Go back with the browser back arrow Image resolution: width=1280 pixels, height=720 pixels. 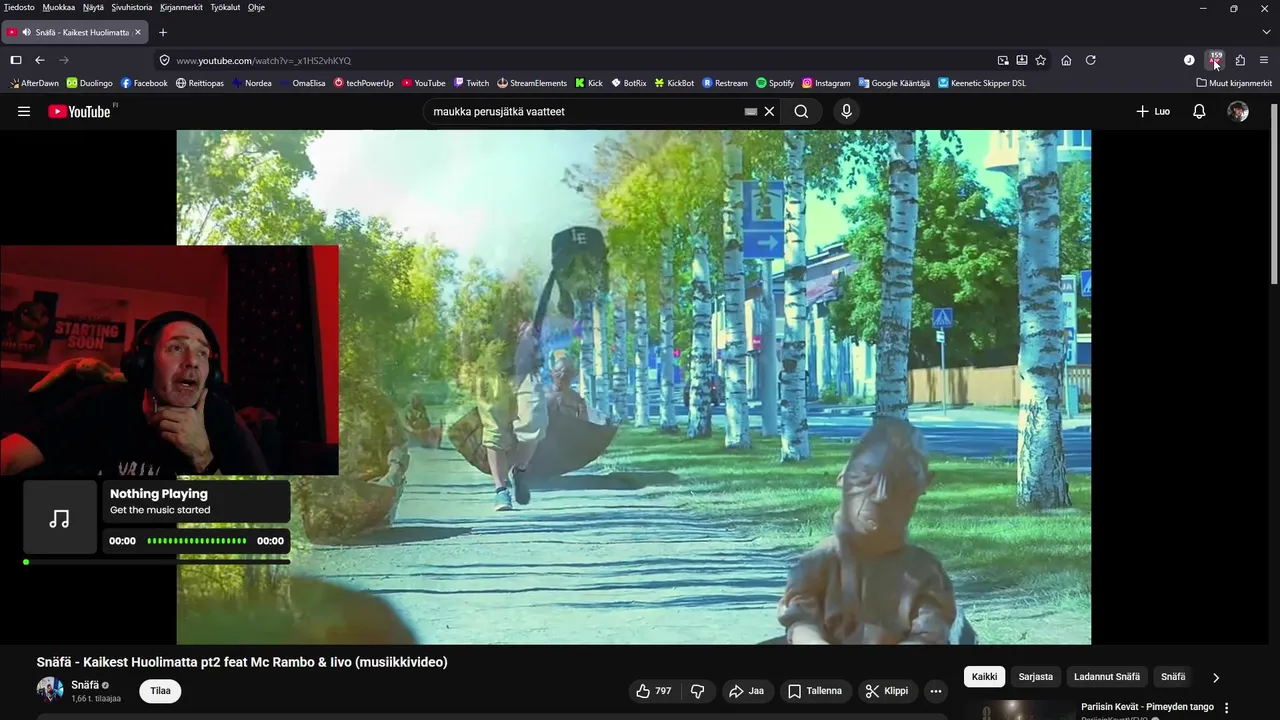coord(40,60)
